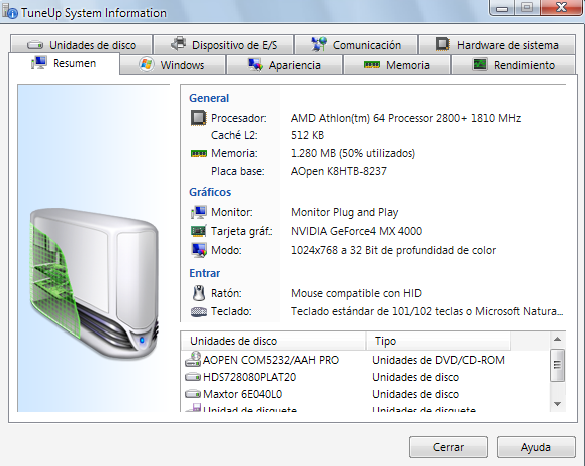Switch to the Windows tab

point(172,65)
